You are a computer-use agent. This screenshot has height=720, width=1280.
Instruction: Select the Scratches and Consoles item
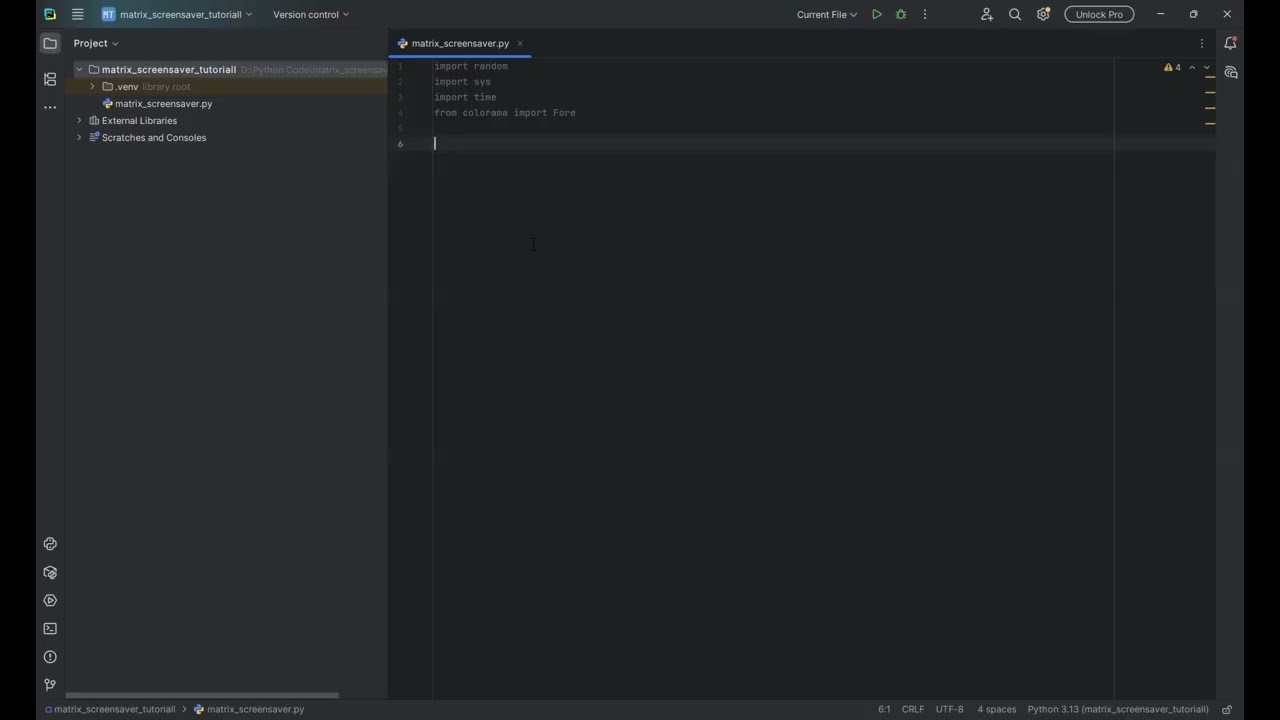[x=154, y=137]
